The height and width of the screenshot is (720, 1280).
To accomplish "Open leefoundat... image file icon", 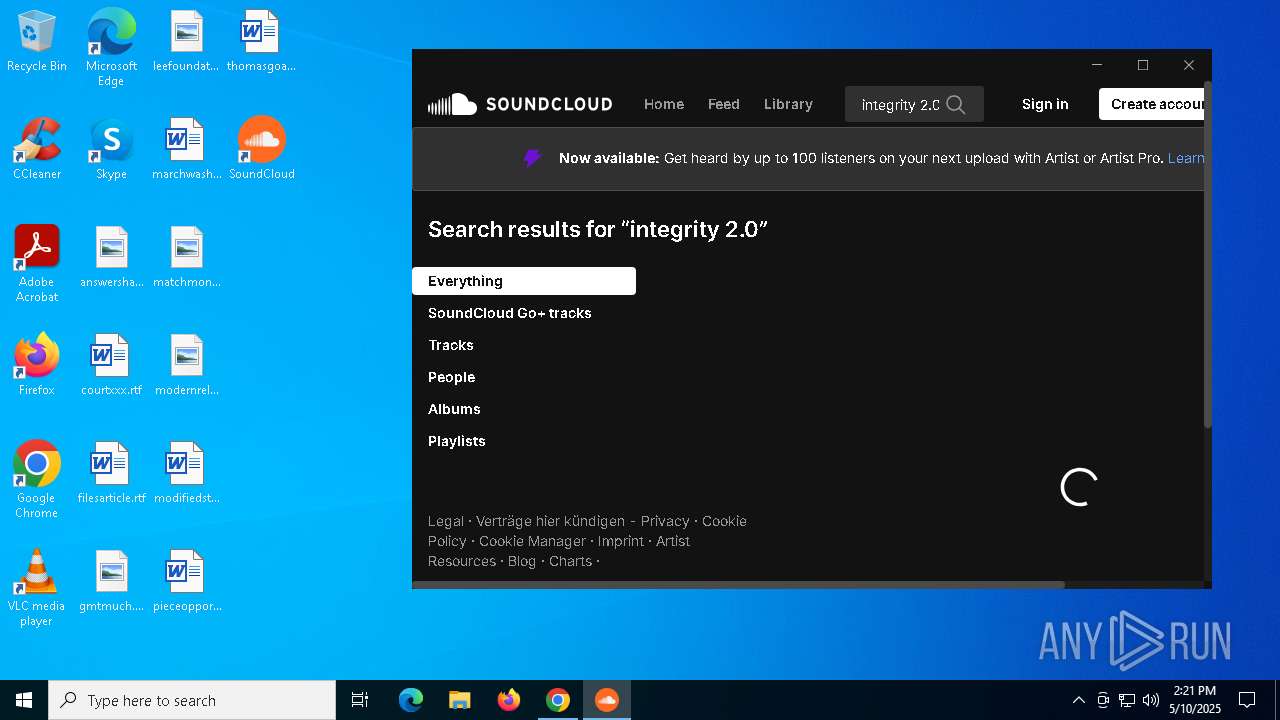I will [x=186, y=42].
